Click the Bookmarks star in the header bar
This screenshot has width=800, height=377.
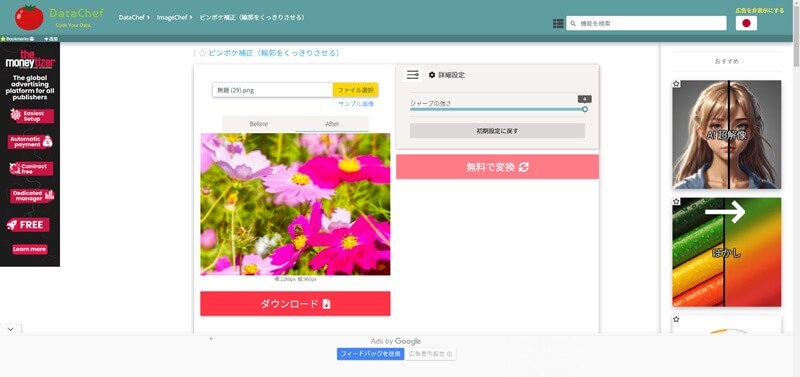point(3,39)
